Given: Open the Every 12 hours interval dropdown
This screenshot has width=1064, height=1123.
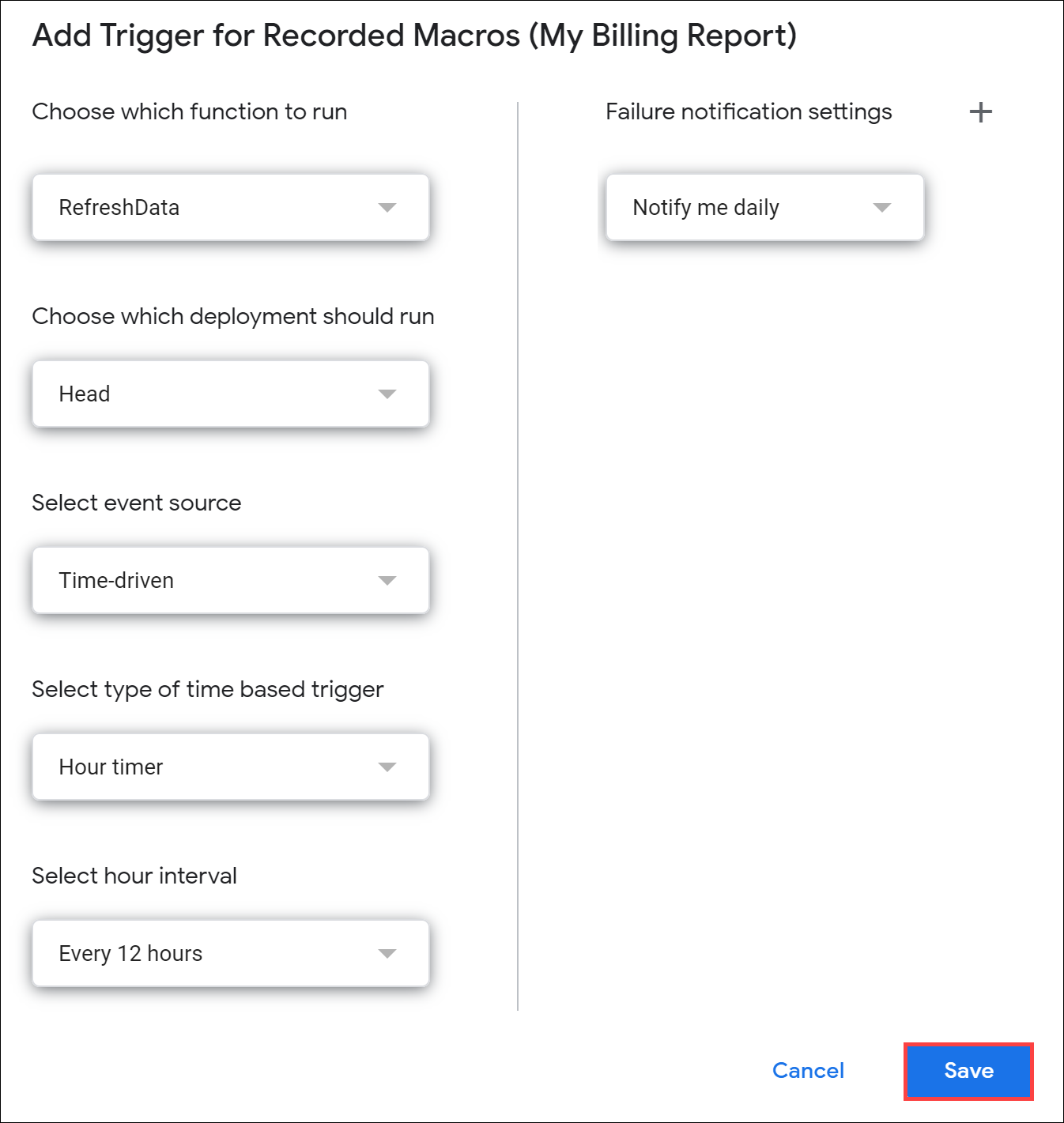Looking at the screenshot, I should 231,953.
